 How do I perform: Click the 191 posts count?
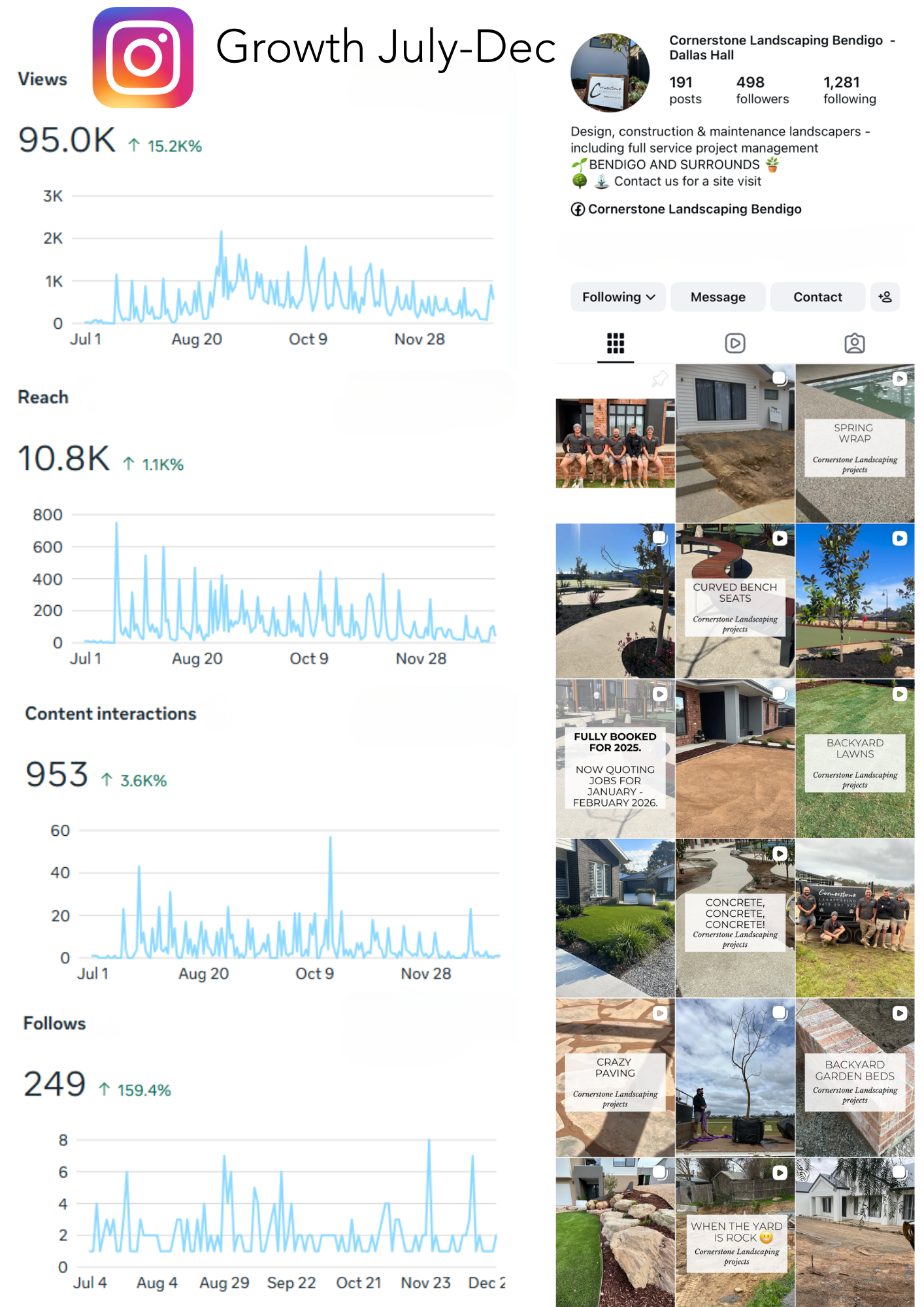[685, 90]
